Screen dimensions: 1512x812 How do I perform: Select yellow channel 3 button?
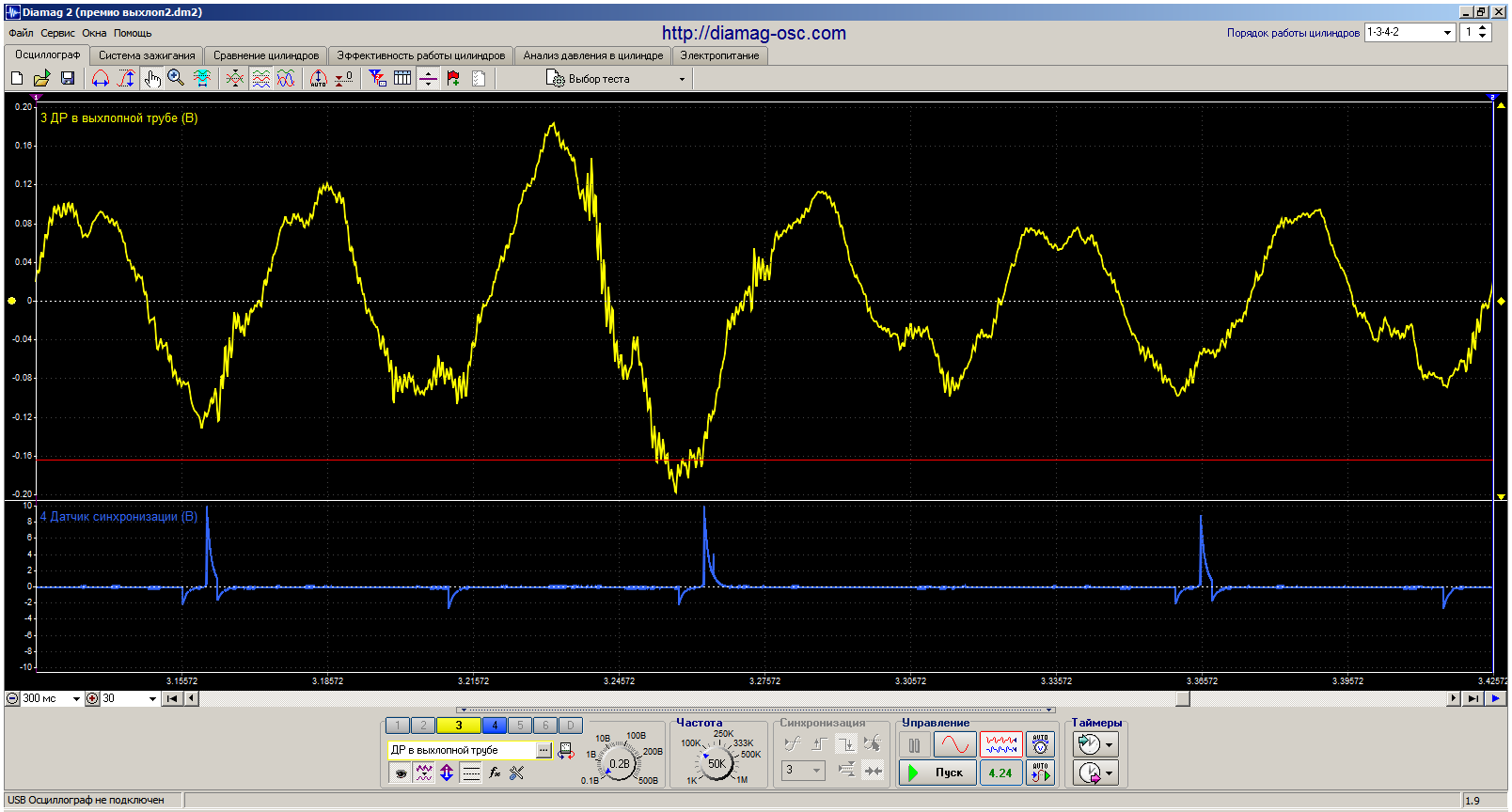(x=459, y=726)
